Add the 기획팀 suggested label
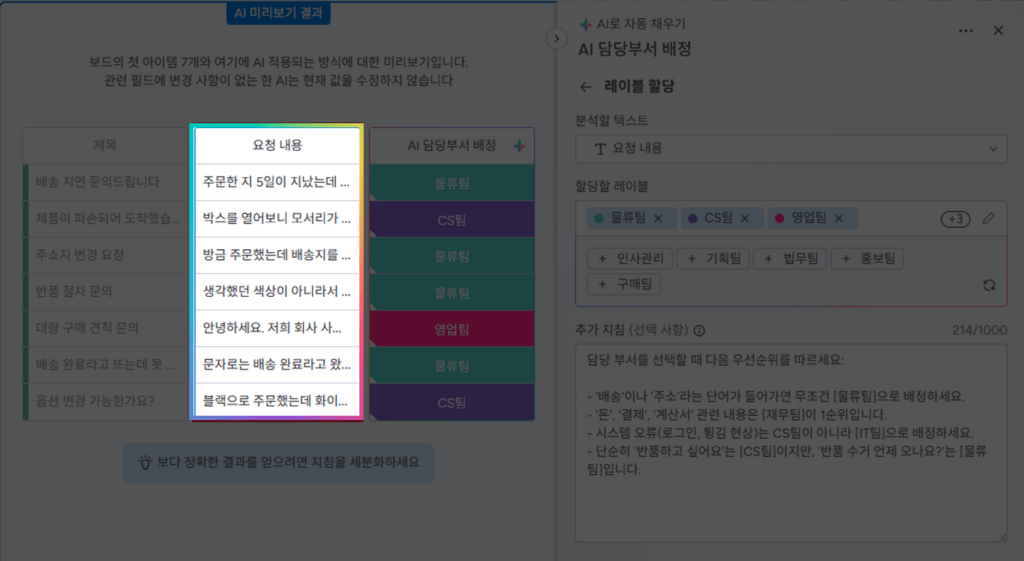 (713, 259)
